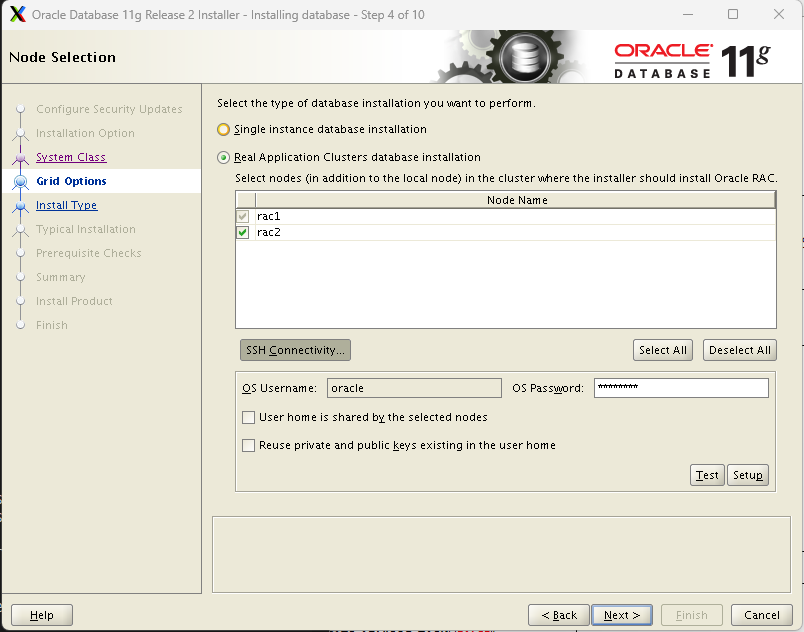The image size is (804, 632).
Task: Jump to Install Type step
Action: click(67, 206)
